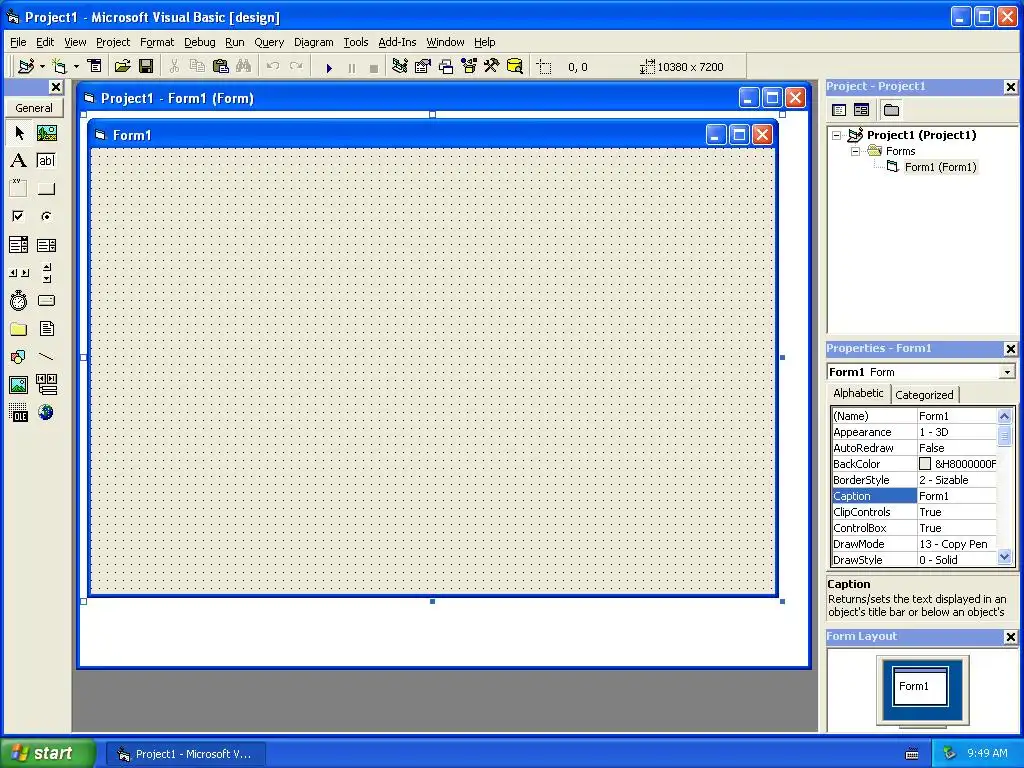The height and width of the screenshot is (768, 1024).
Task: Select the VScrollBar control tool
Action: pyautogui.click(x=46, y=273)
